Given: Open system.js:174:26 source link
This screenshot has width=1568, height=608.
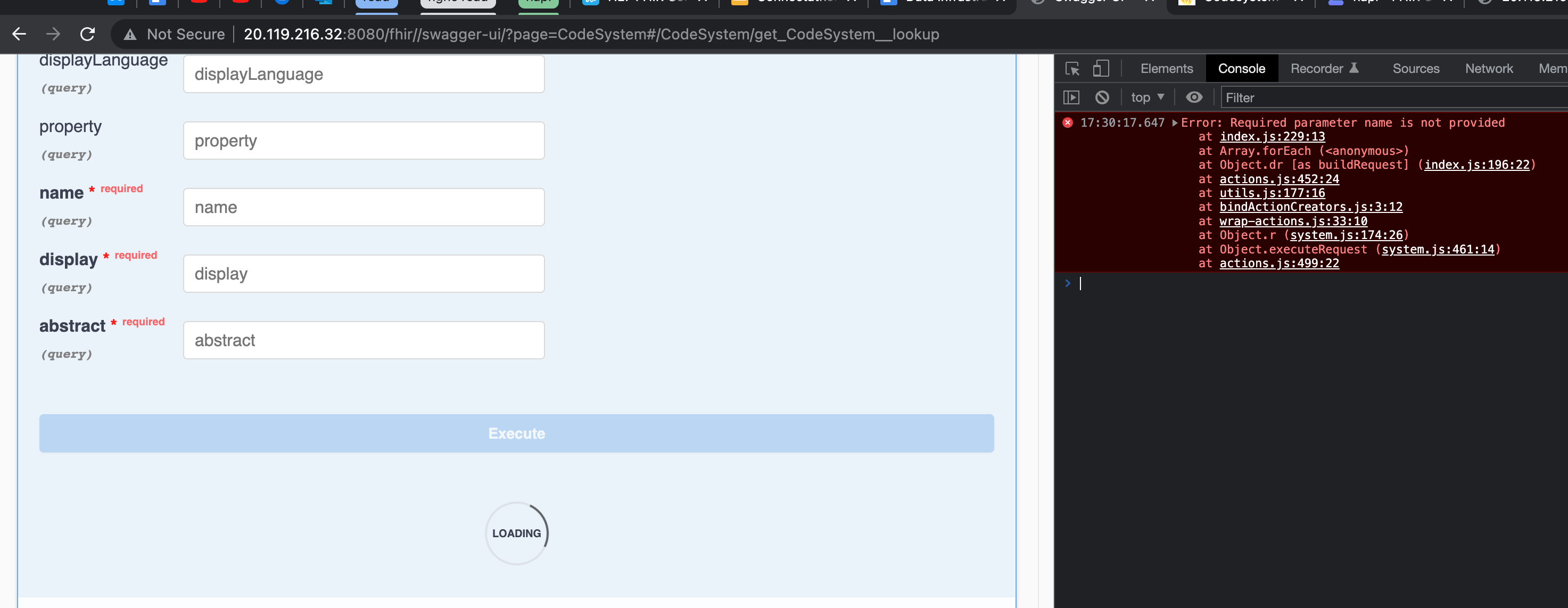Looking at the screenshot, I should click(x=1347, y=235).
